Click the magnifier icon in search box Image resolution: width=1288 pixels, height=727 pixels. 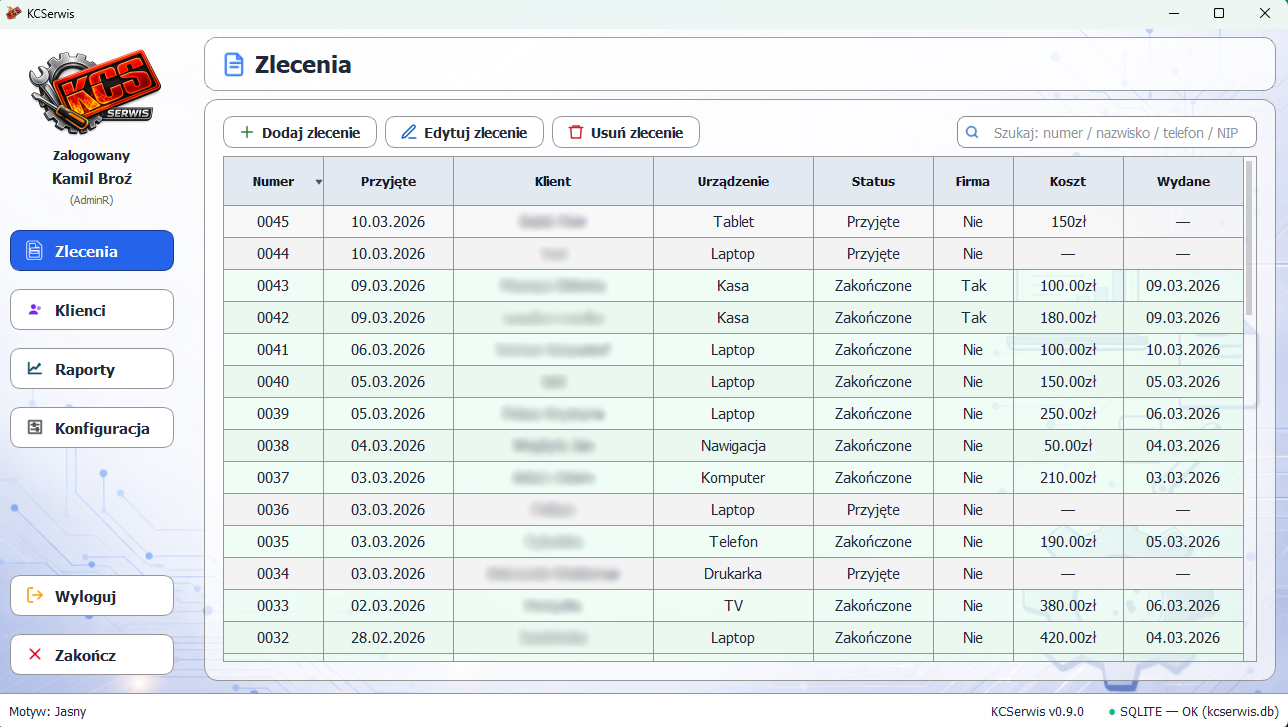coord(972,132)
